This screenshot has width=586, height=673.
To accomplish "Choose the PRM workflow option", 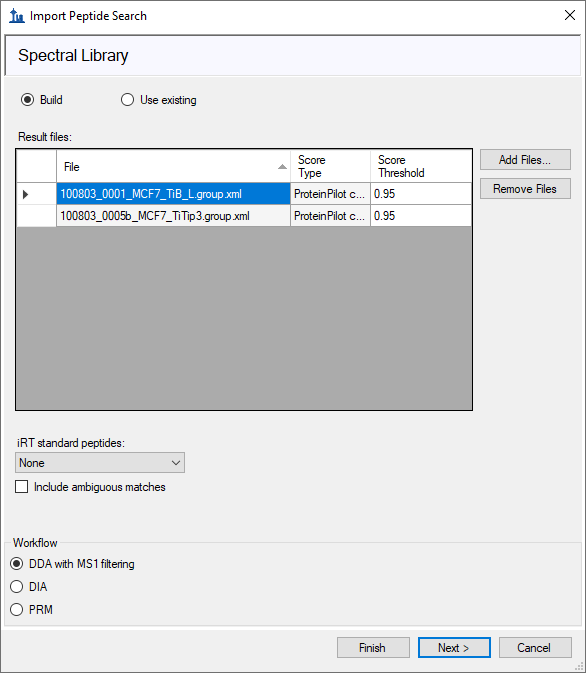I will click(x=17, y=609).
